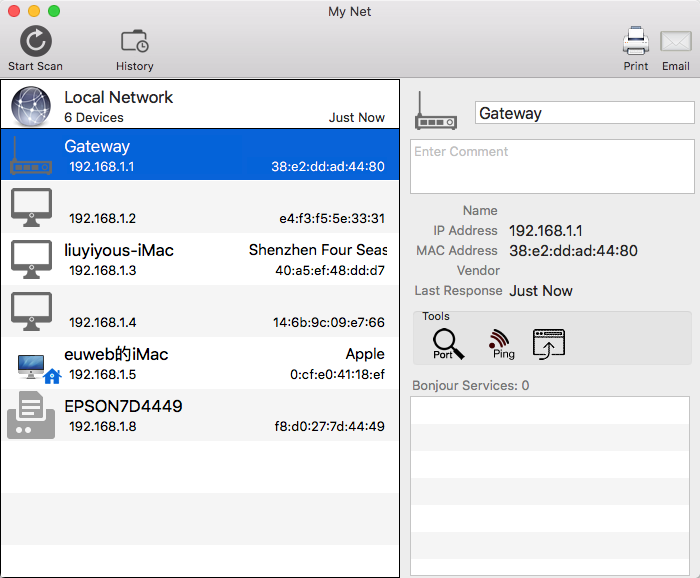
Task: Select the row with IP 192.168.1.4
Action: (x=200, y=311)
